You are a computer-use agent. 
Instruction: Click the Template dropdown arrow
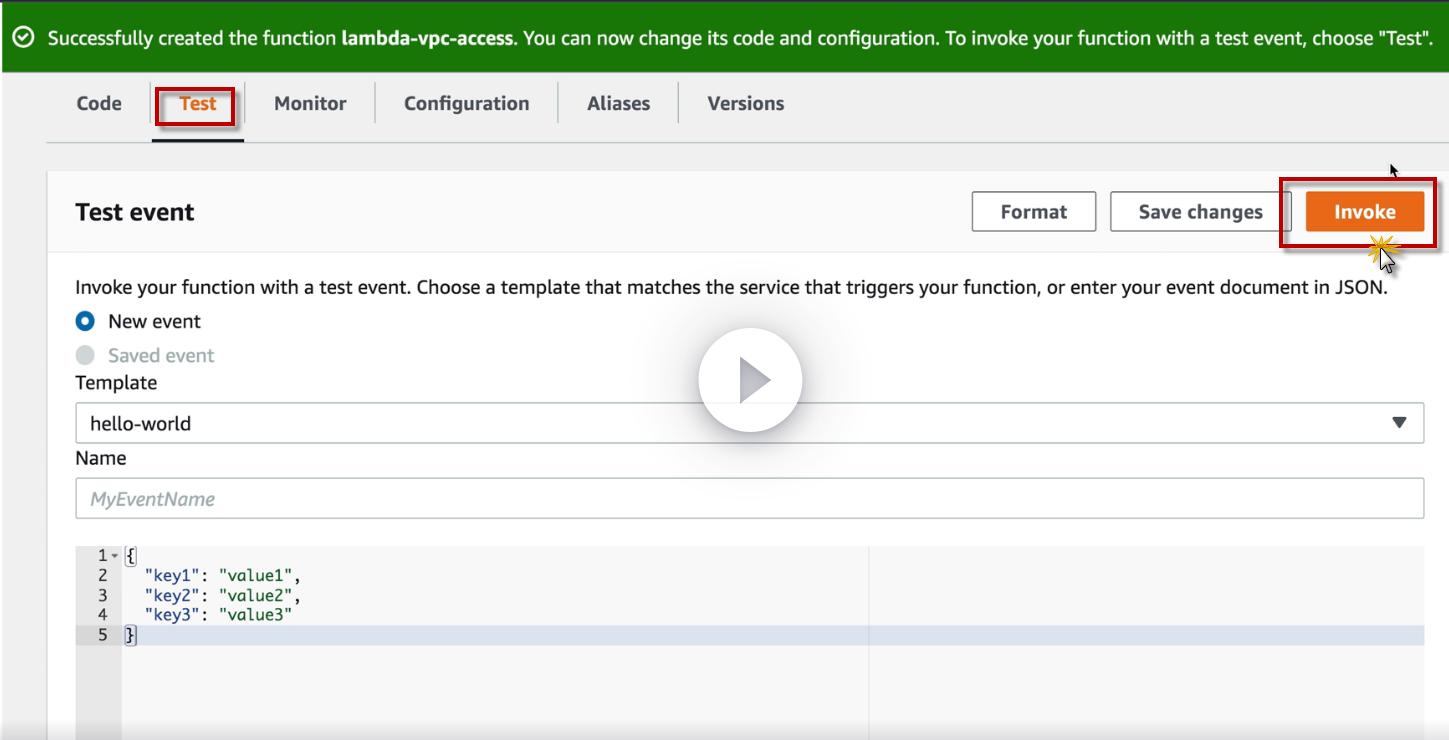tap(1399, 423)
